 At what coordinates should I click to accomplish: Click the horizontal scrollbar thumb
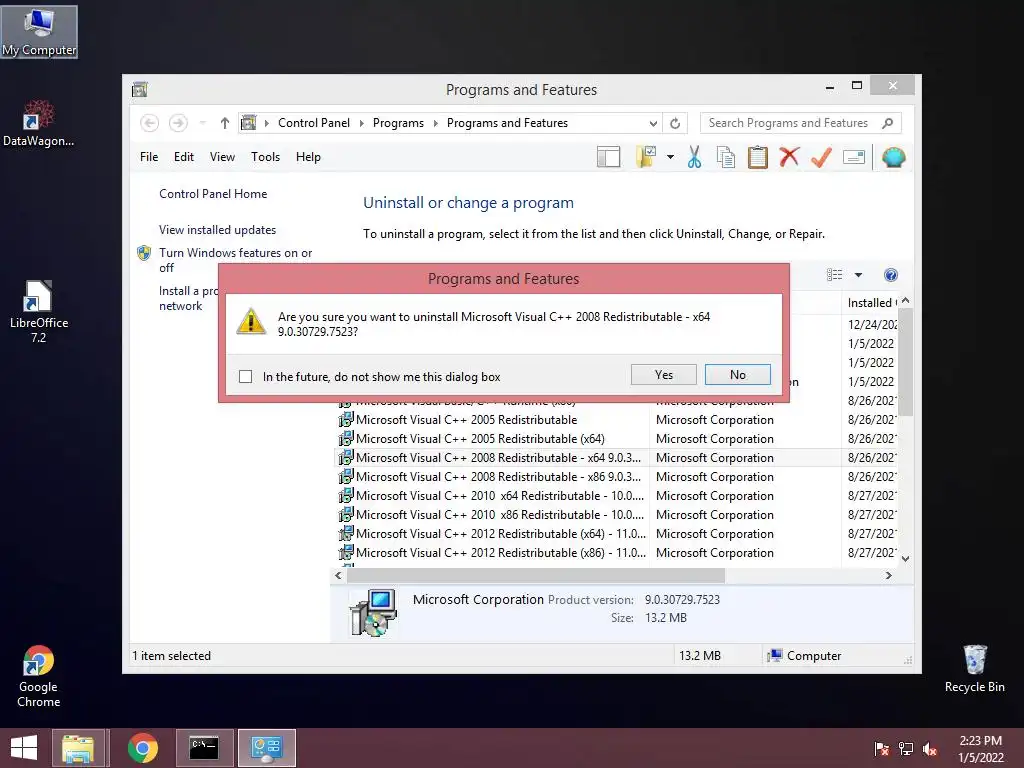pyautogui.click(x=536, y=575)
